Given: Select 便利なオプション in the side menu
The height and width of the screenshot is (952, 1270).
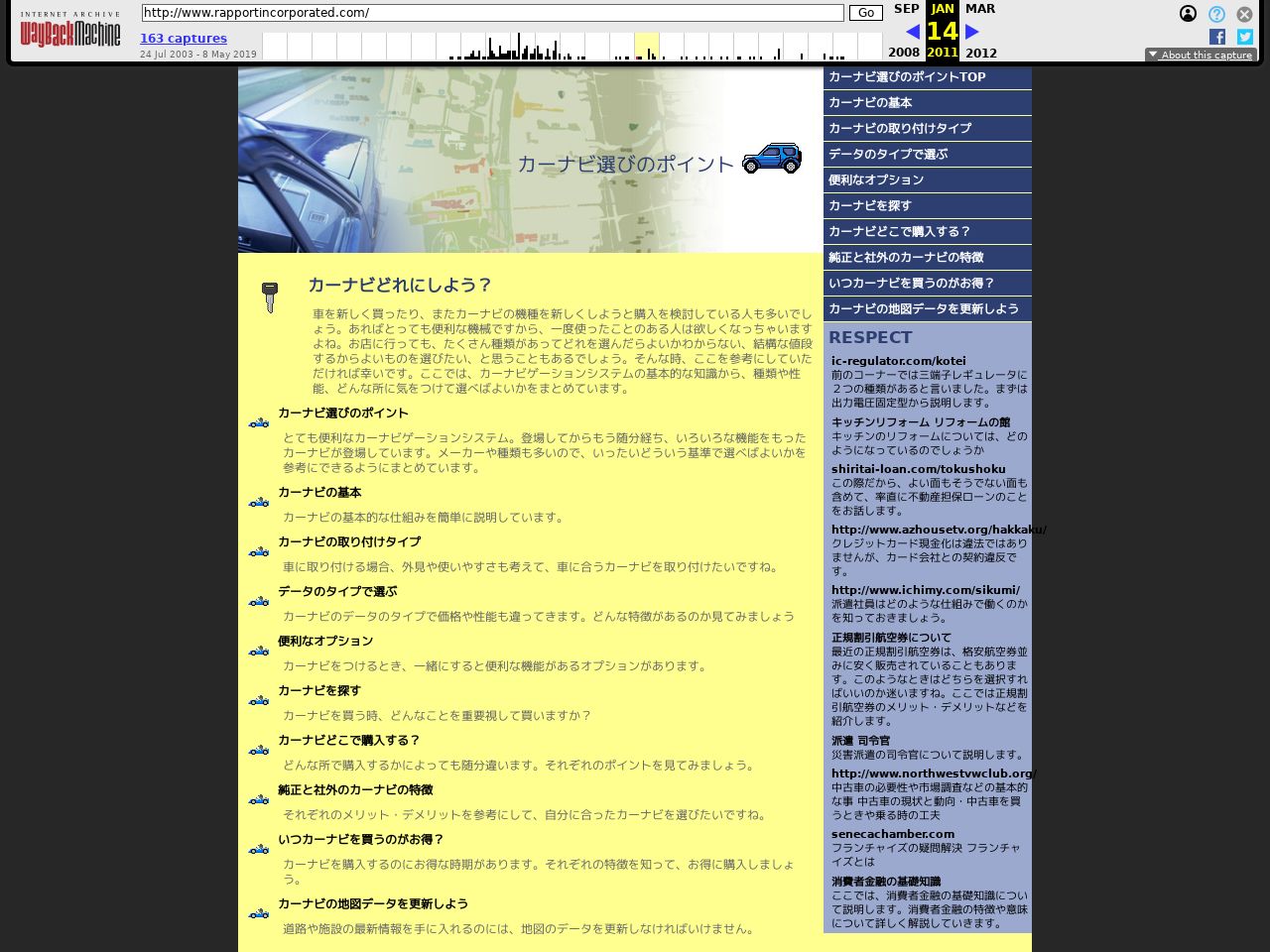Looking at the screenshot, I should (x=876, y=179).
